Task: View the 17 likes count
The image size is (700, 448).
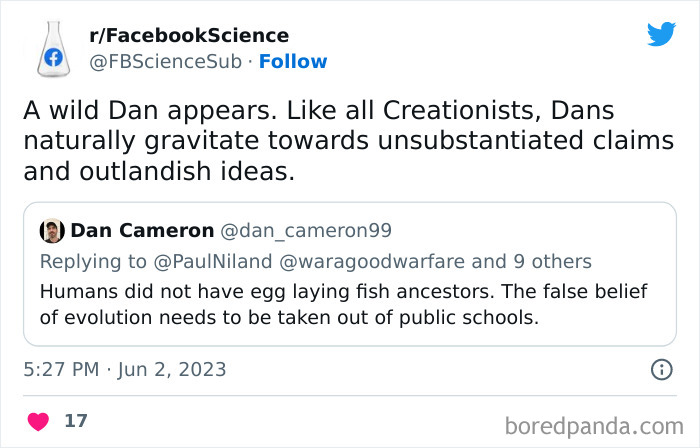Action: pos(75,421)
